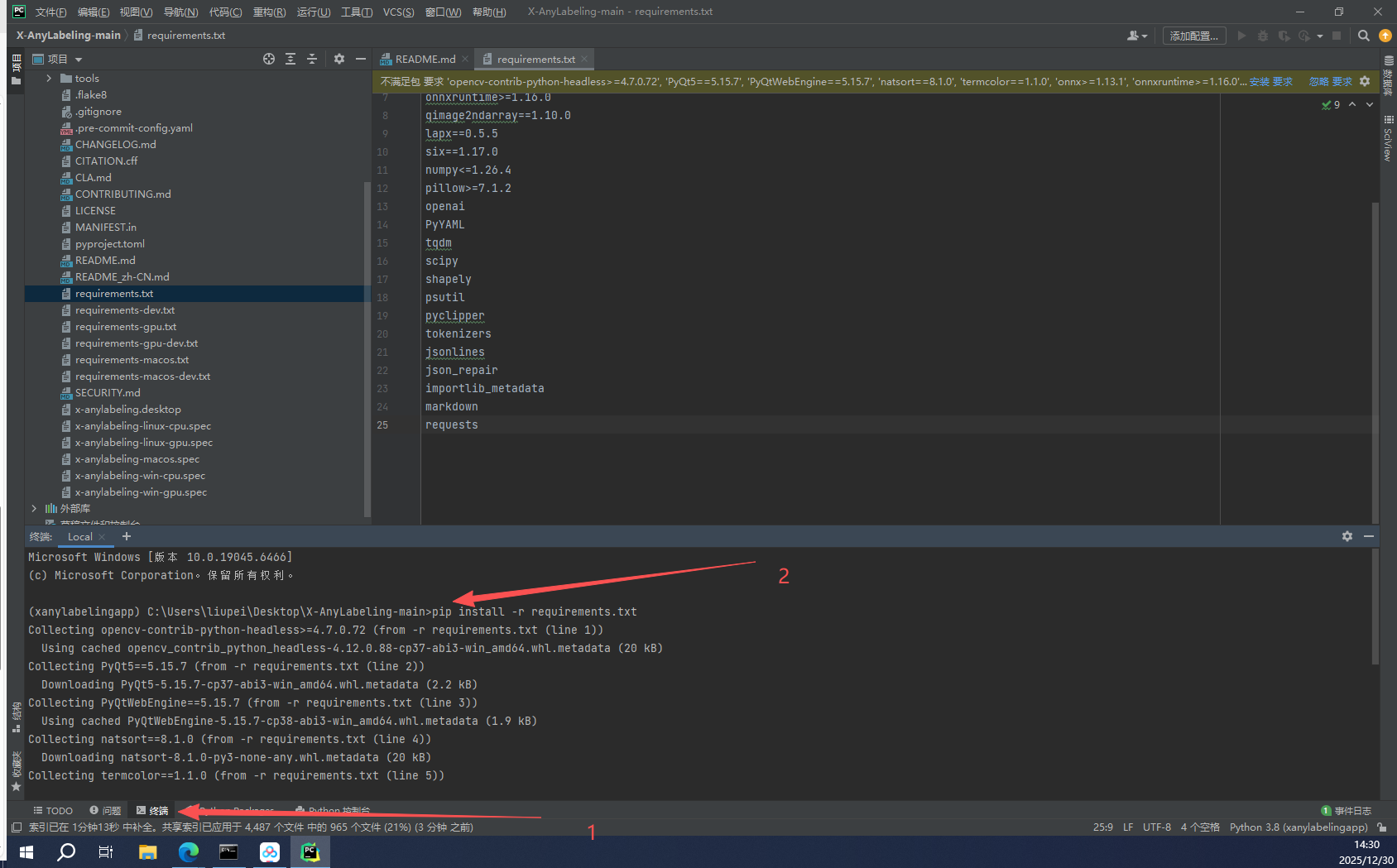Screen dimensions: 1397x868
Task: Hide the project panel with minus icon
Action: click(x=361, y=59)
